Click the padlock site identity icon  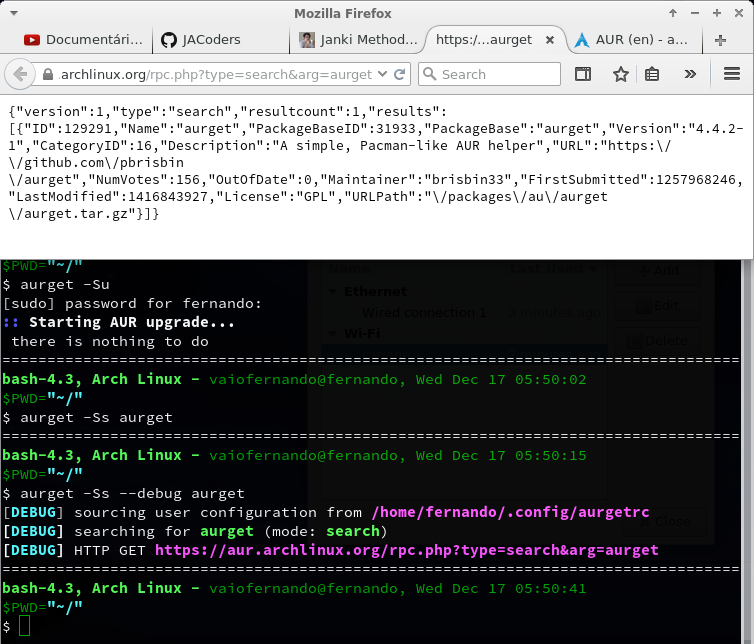48,75
